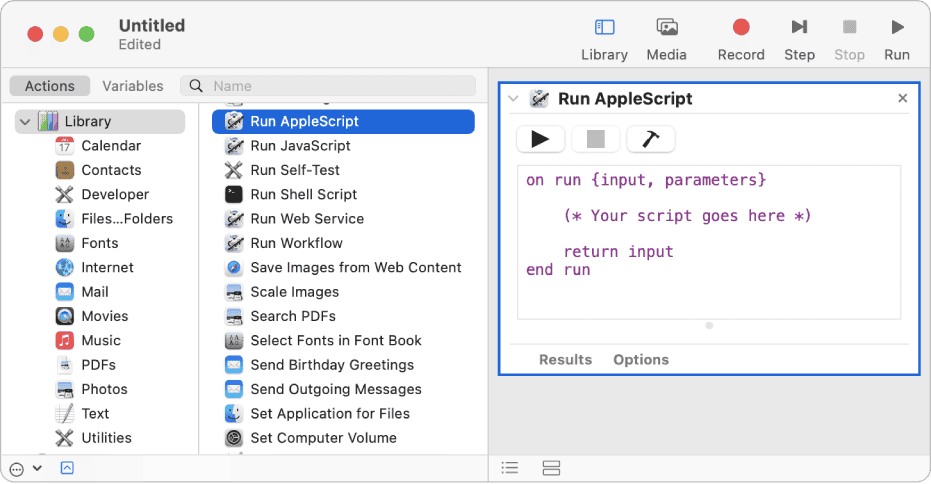Screen dimensions: 931x484
Task: Run the workflow from toolbar
Action: point(897,38)
